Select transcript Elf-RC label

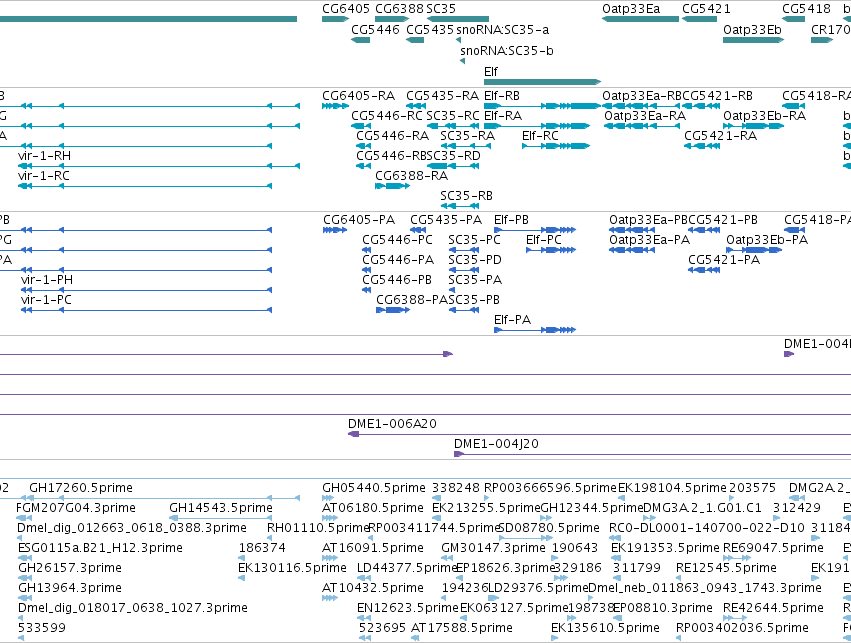coord(540,136)
